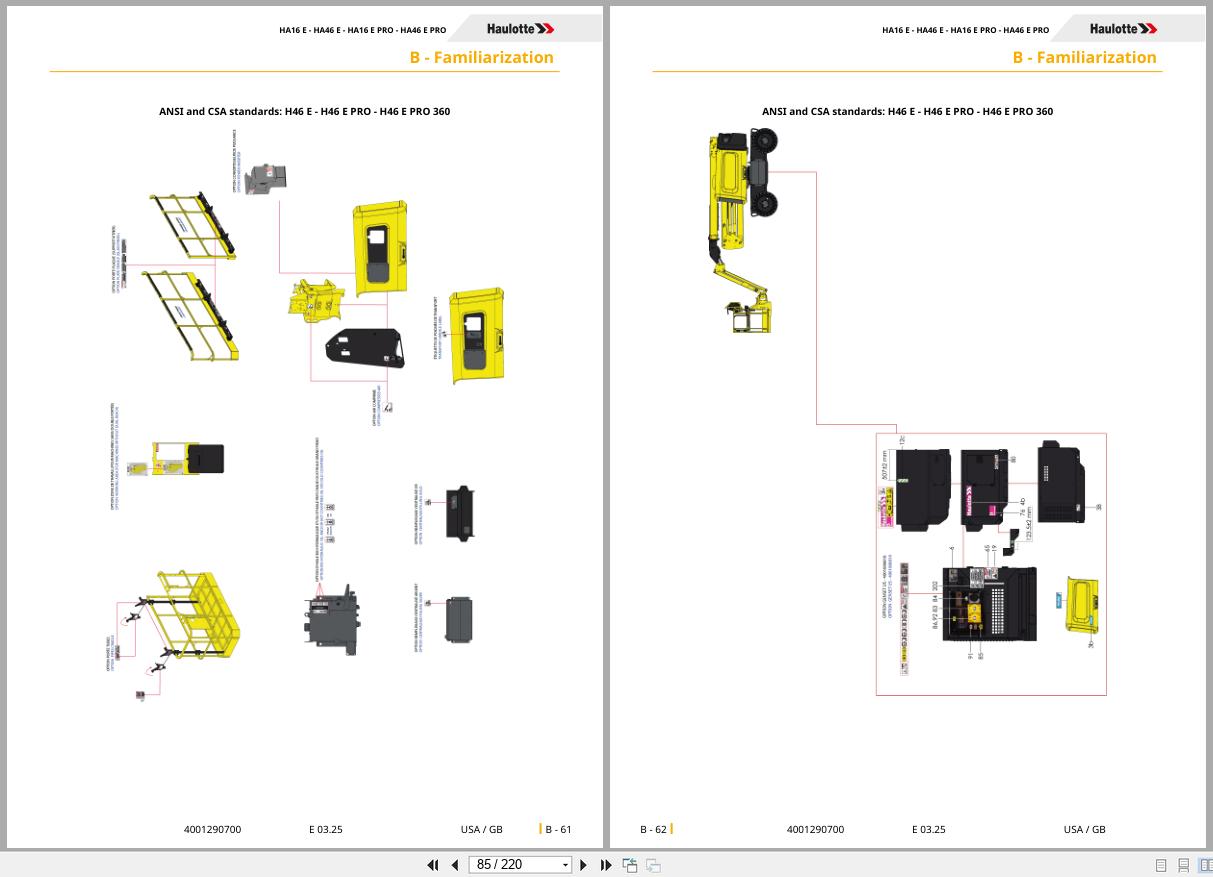Click 'B - Familiarization' heading on the right page
This screenshot has width=1213, height=877.
1084,57
